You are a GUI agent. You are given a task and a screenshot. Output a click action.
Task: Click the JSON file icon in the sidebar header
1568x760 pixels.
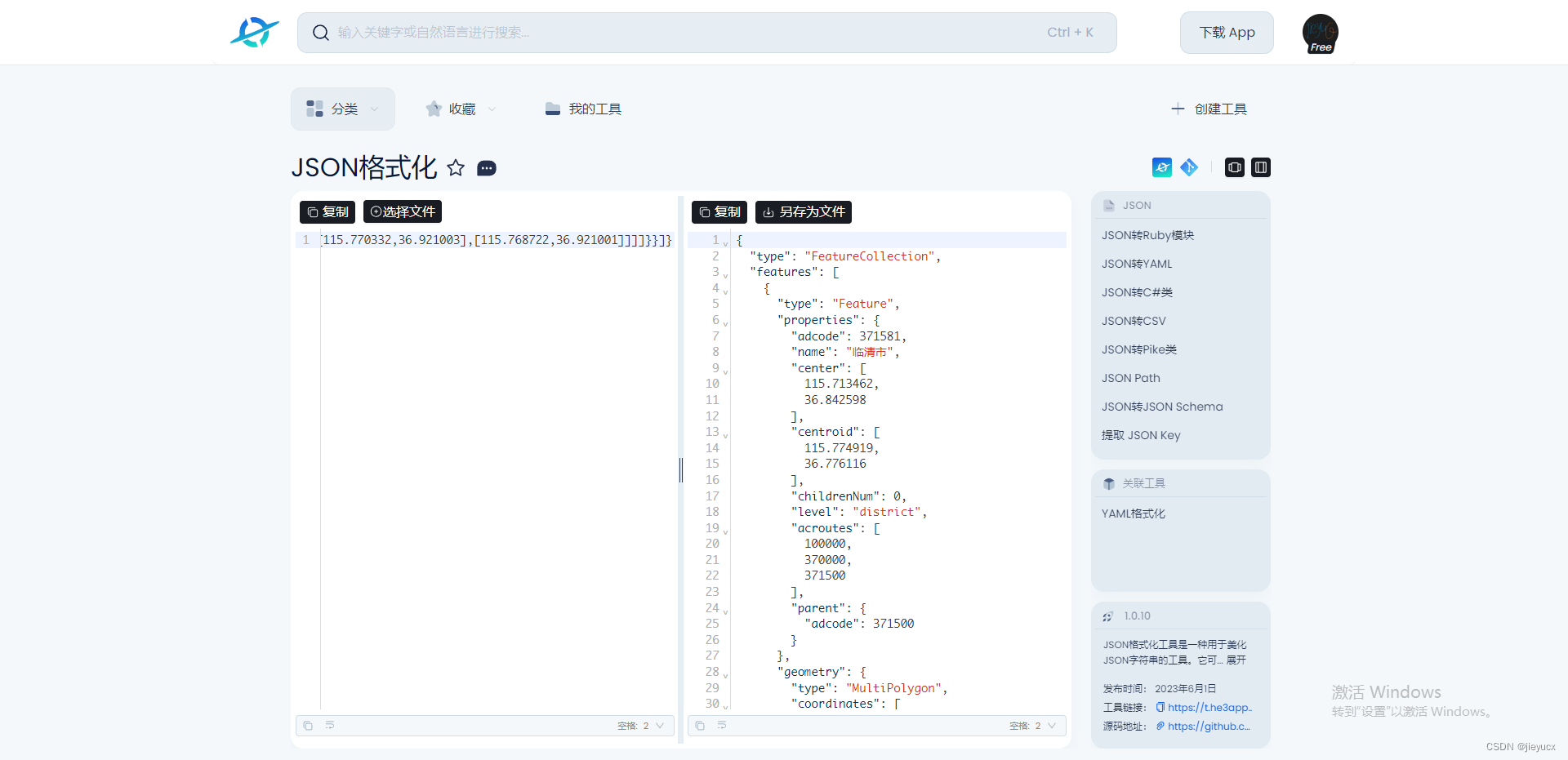1109,206
